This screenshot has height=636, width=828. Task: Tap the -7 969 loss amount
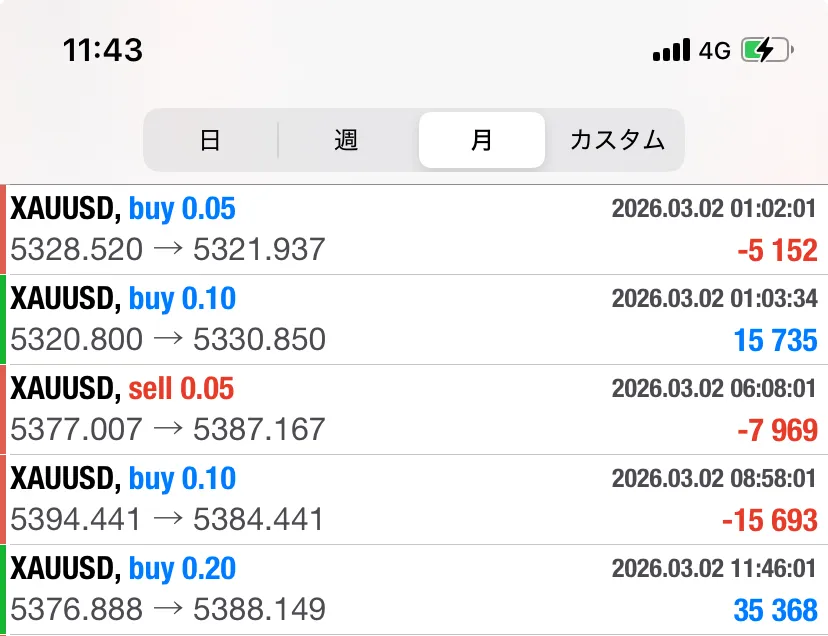pyautogui.click(x=777, y=431)
